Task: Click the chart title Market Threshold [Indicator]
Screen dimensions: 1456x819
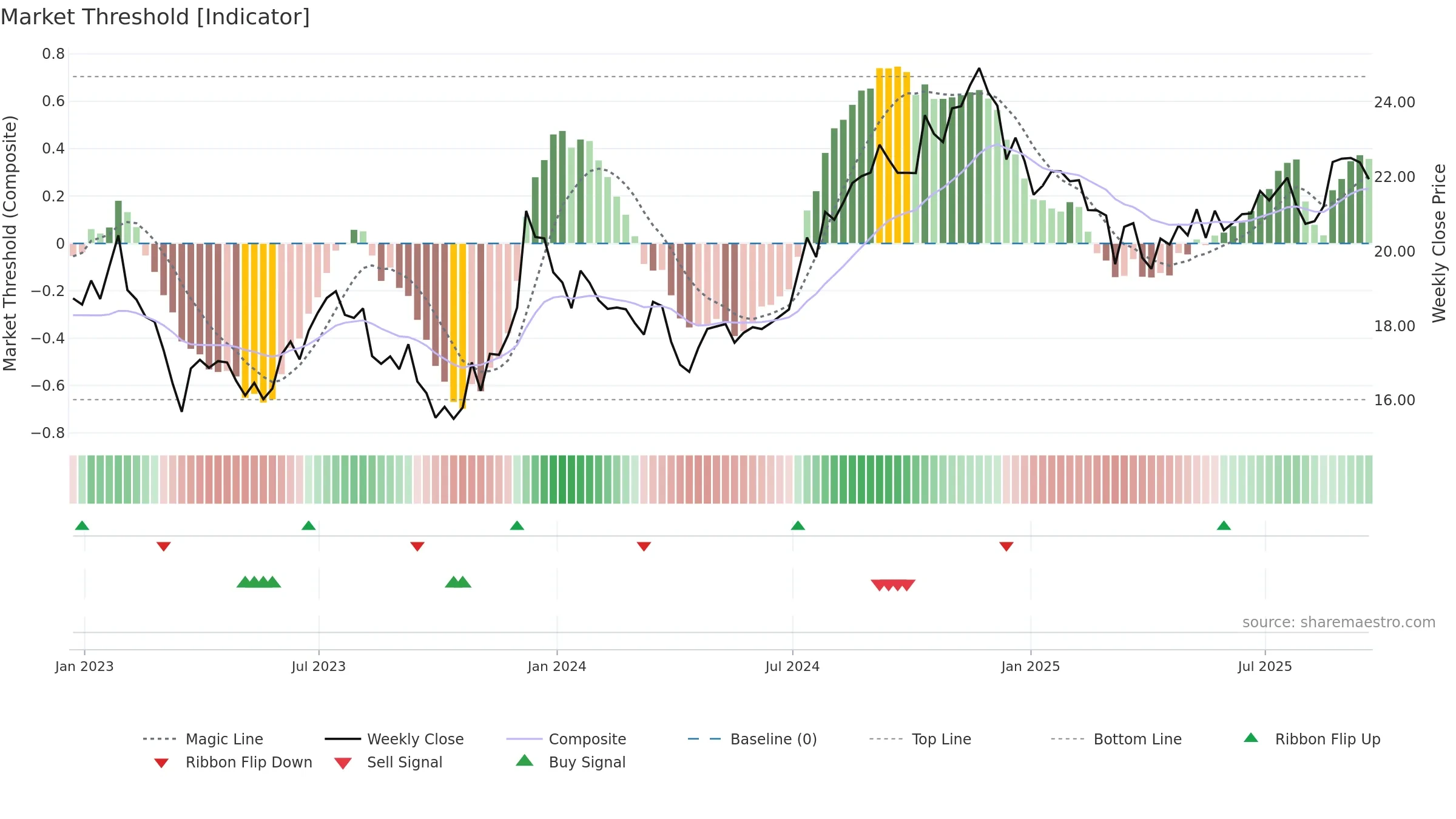Action: coord(155,17)
